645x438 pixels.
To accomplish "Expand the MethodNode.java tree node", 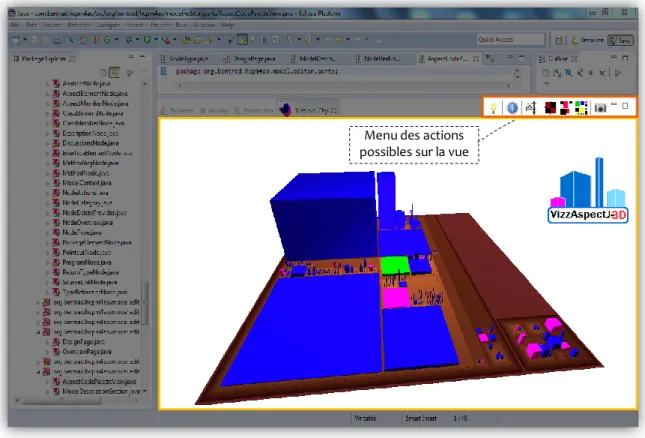I will coord(47,173).
